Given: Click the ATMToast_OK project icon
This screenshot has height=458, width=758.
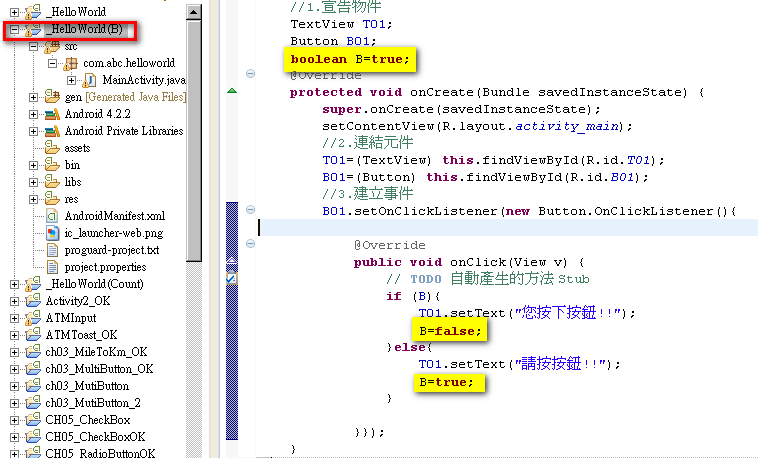Looking at the screenshot, I should 33,335.
